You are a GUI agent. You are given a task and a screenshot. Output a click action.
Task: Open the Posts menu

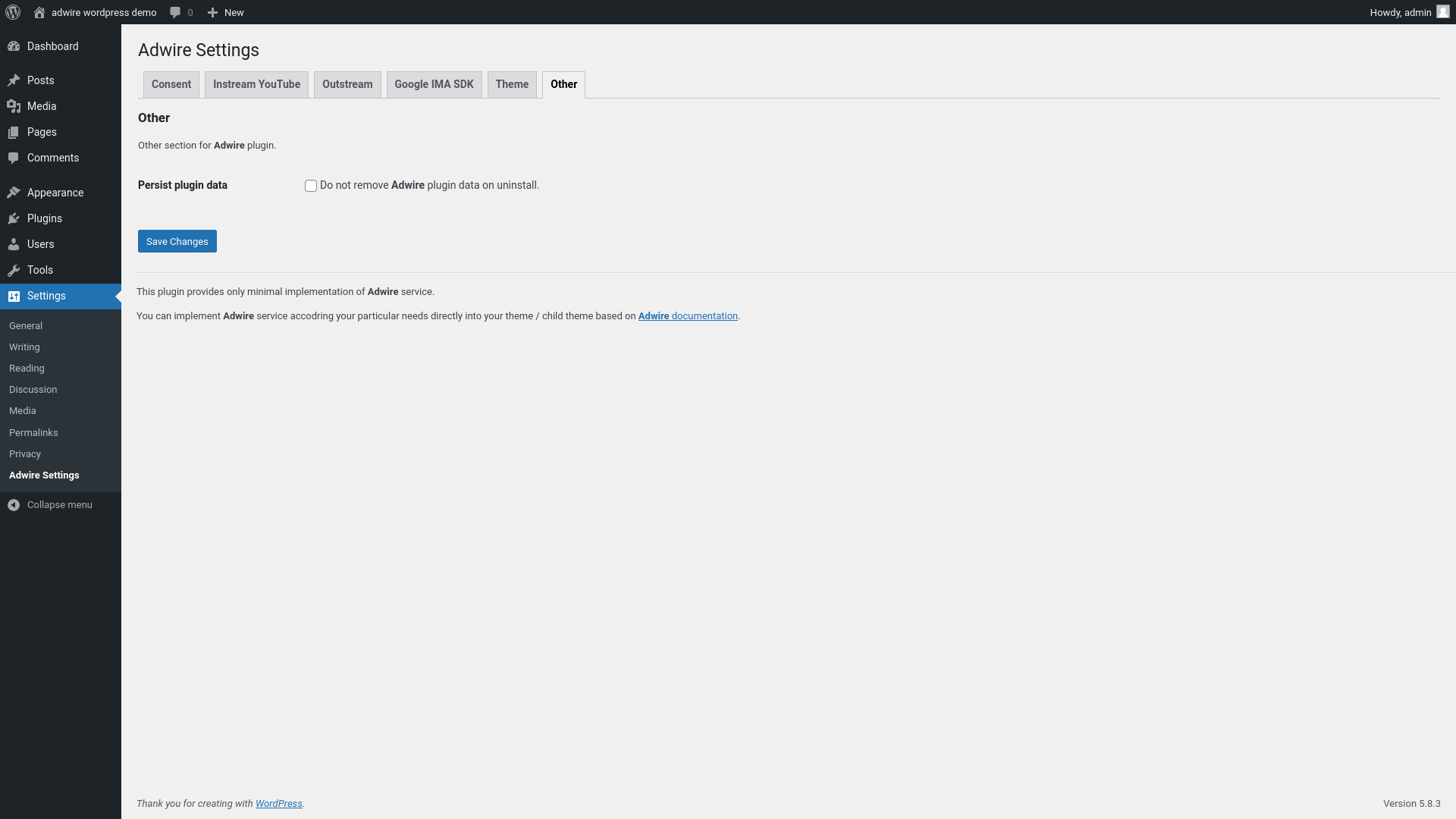[x=40, y=80]
